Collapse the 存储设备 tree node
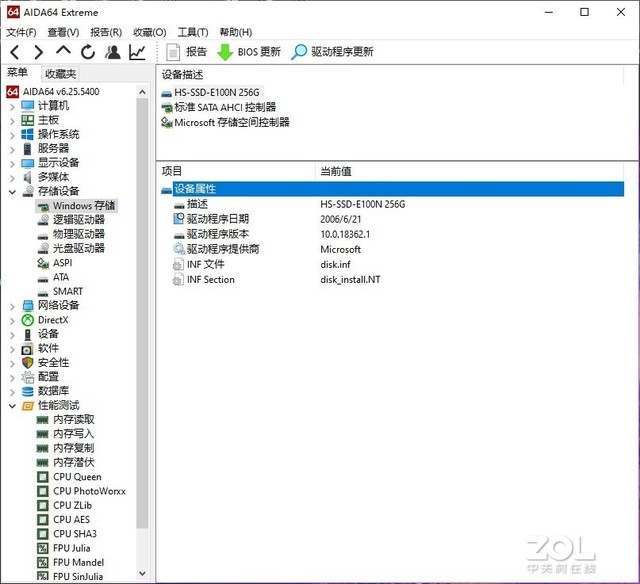640x584 pixels. pyautogui.click(x=12, y=192)
